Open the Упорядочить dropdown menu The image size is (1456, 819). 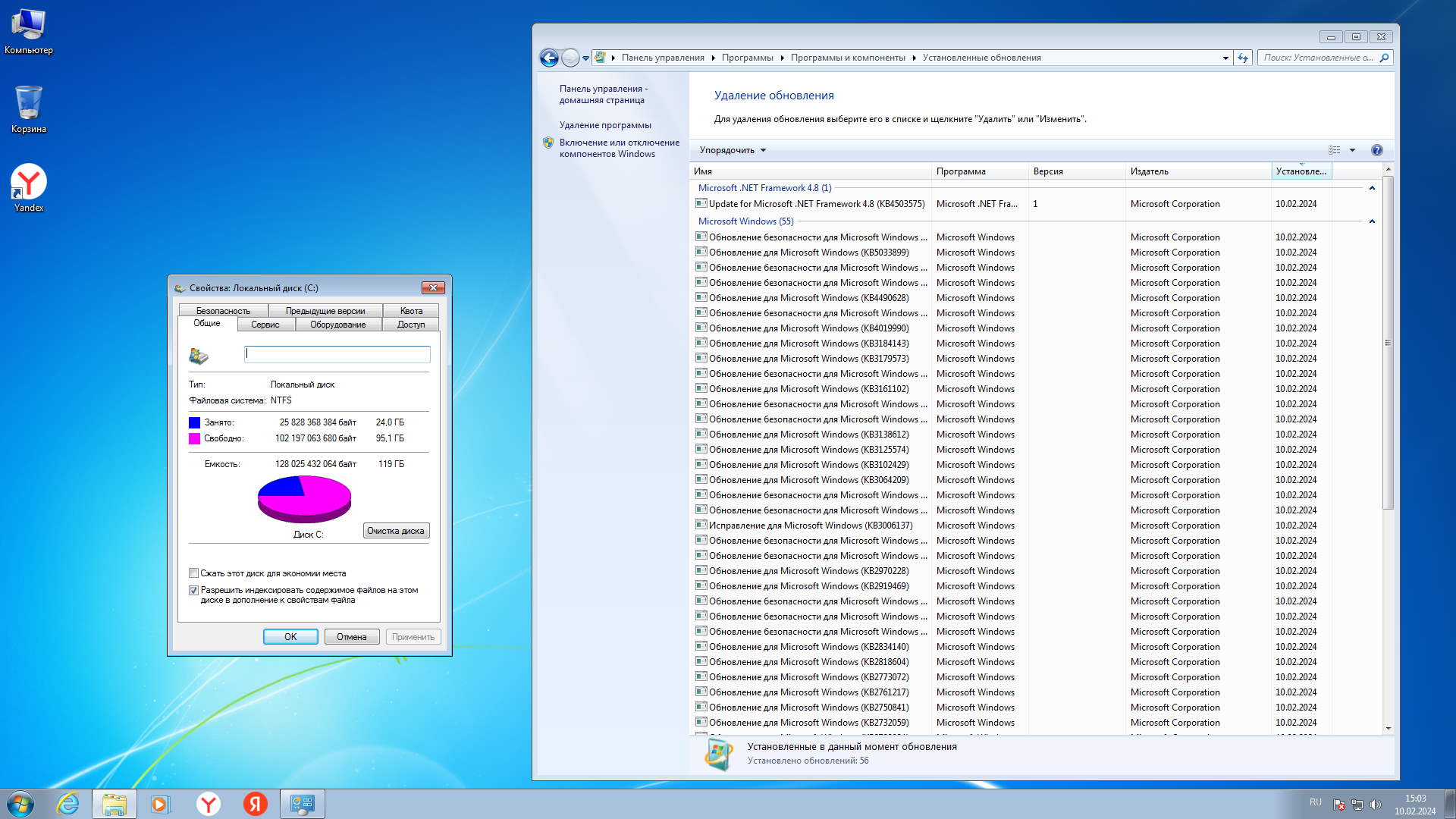tap(732, 150)
